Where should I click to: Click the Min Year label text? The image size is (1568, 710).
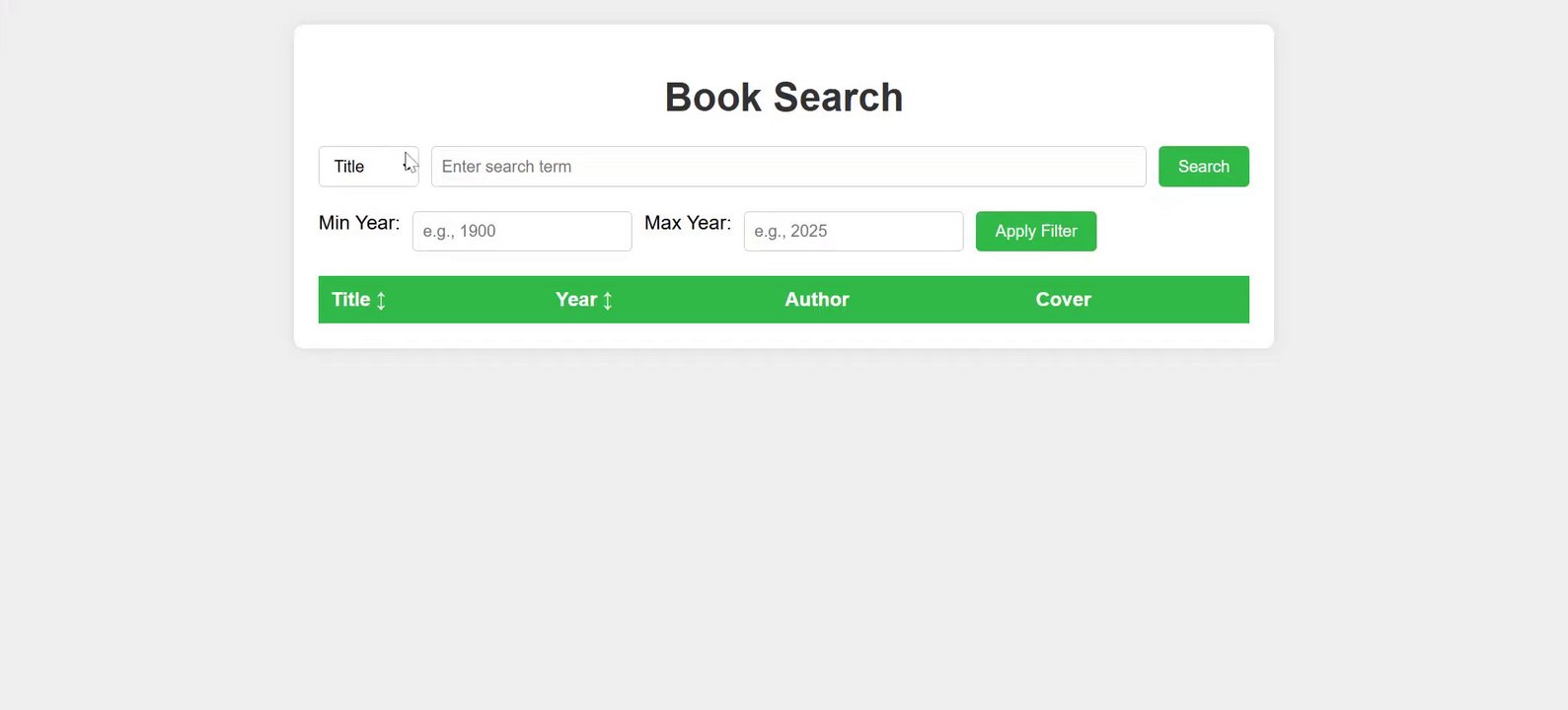tap(359, 223)
